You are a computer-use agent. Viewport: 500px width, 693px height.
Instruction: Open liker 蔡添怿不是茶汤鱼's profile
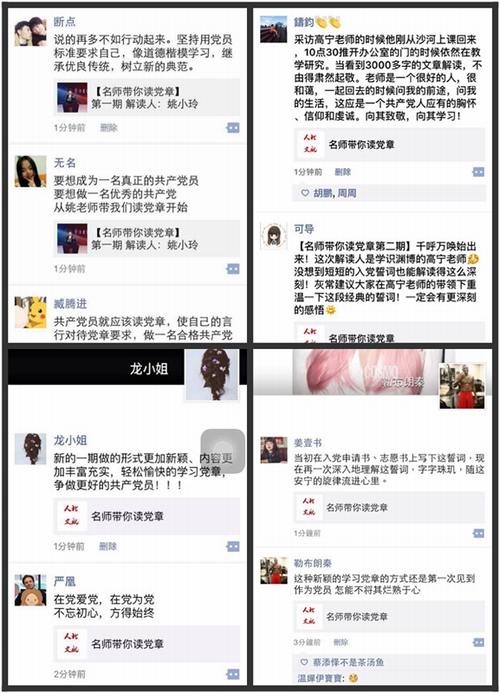pos(348,662)
